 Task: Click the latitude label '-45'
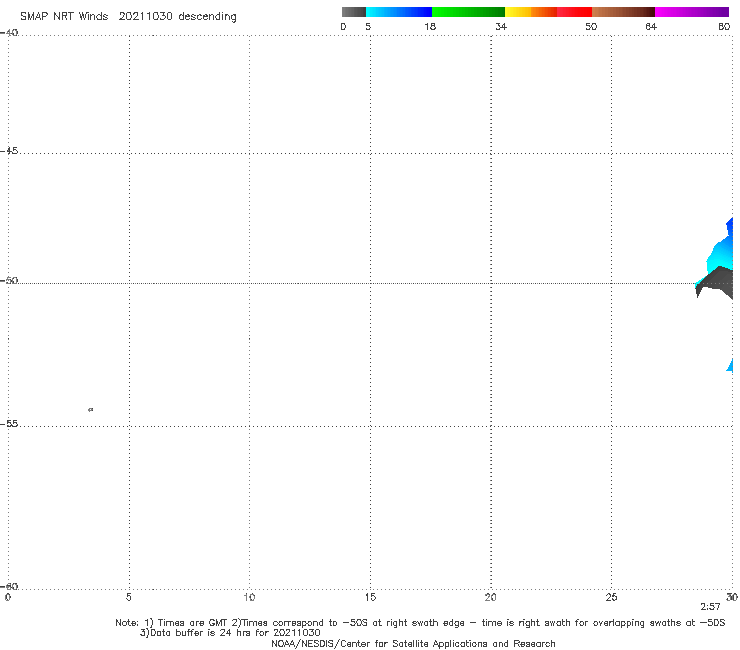click(9, 151)
